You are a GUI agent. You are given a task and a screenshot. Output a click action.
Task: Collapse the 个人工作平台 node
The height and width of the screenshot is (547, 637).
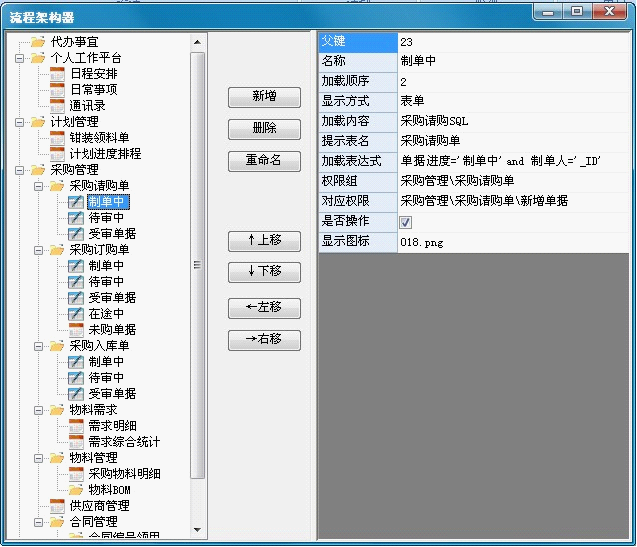coord(19,58)
